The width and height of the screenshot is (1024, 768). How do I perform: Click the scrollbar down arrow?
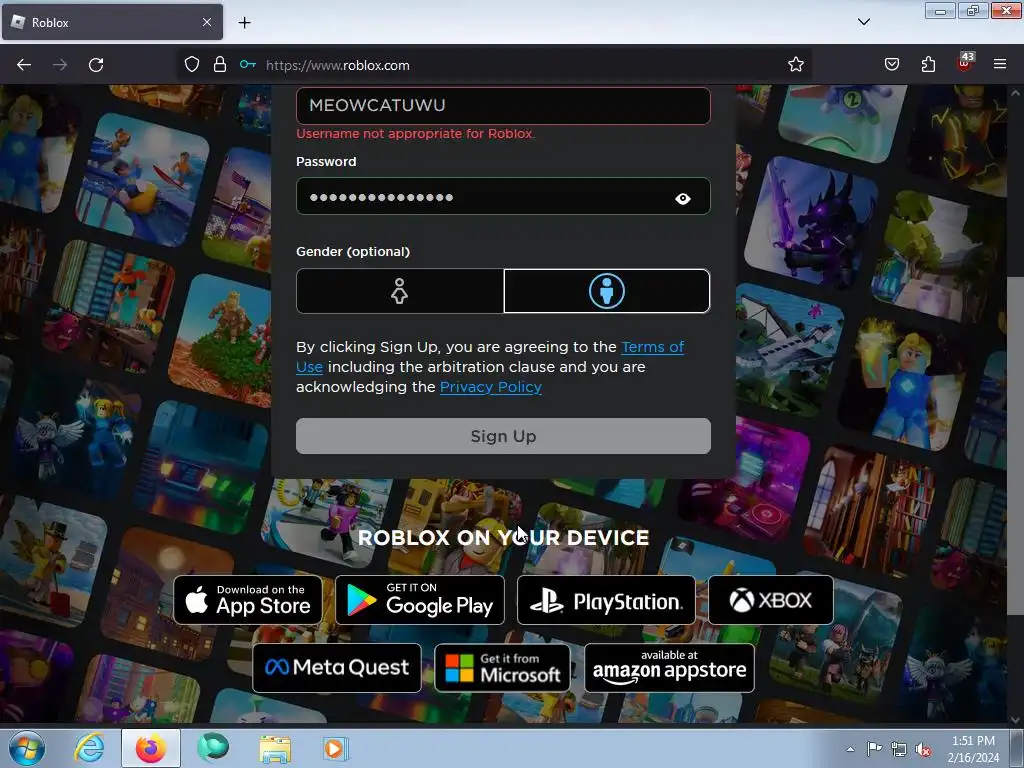click(x=1015, y=720)
